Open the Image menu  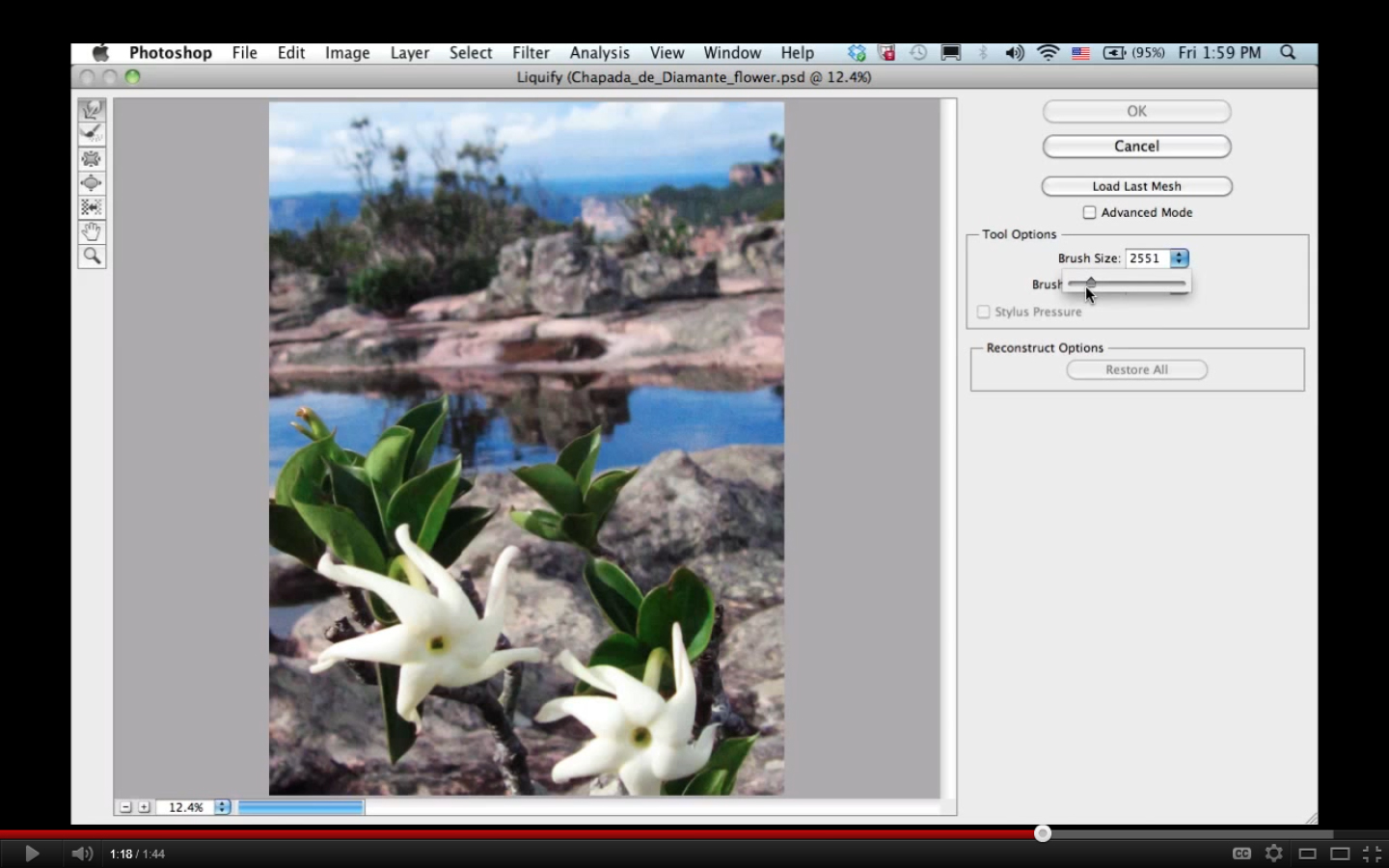tap(347, 53)
